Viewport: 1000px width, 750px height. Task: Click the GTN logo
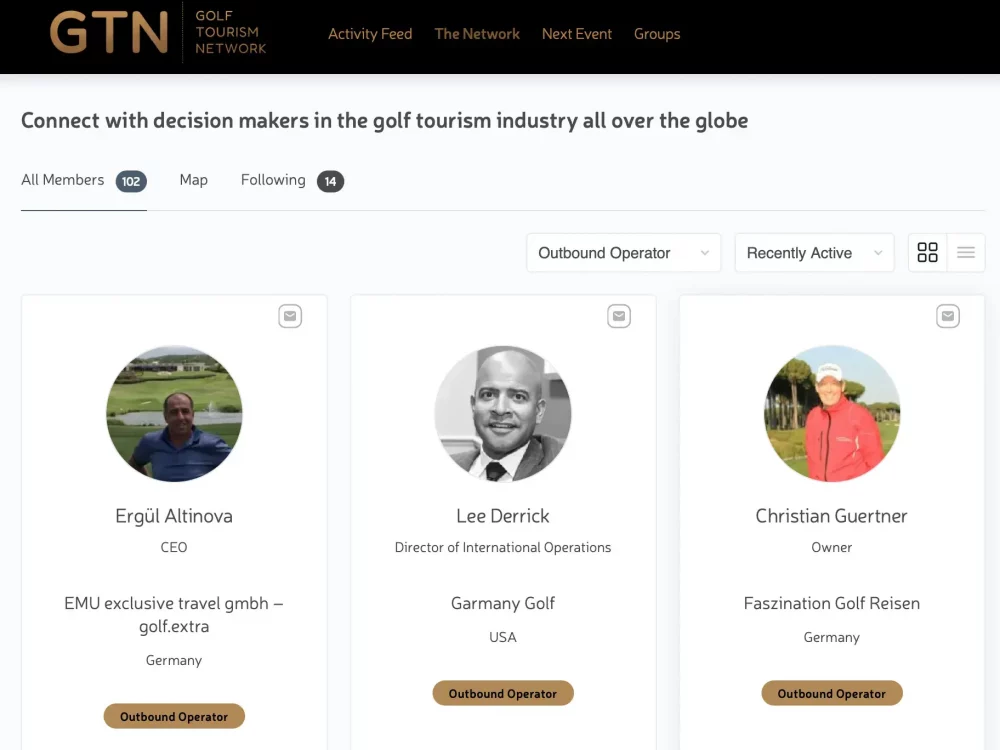click(158, 33)
